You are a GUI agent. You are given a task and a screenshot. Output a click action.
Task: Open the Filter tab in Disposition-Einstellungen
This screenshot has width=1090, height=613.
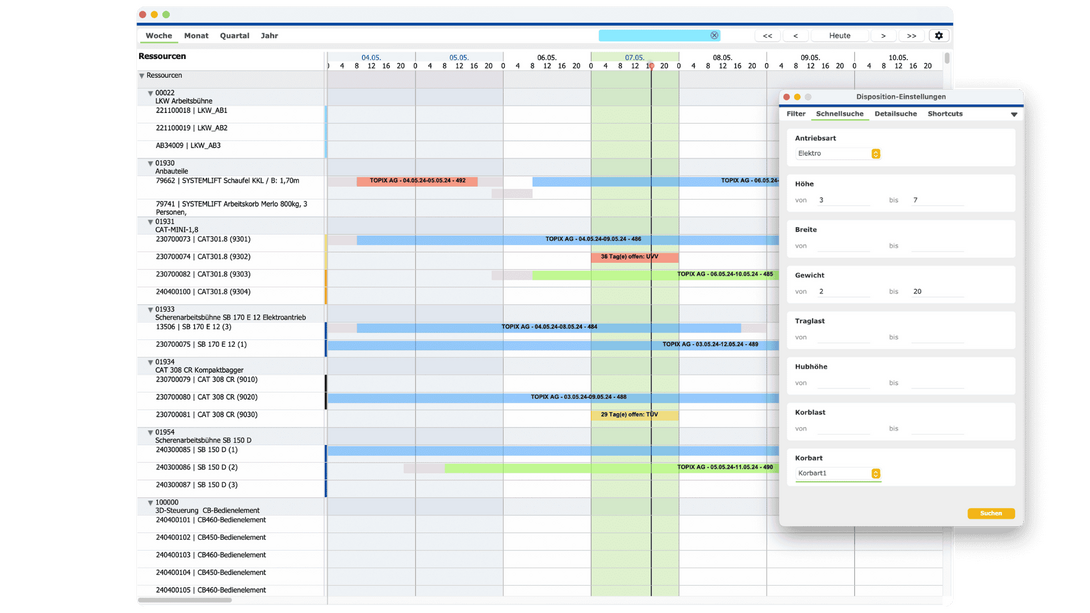click(x=795, y=114)
